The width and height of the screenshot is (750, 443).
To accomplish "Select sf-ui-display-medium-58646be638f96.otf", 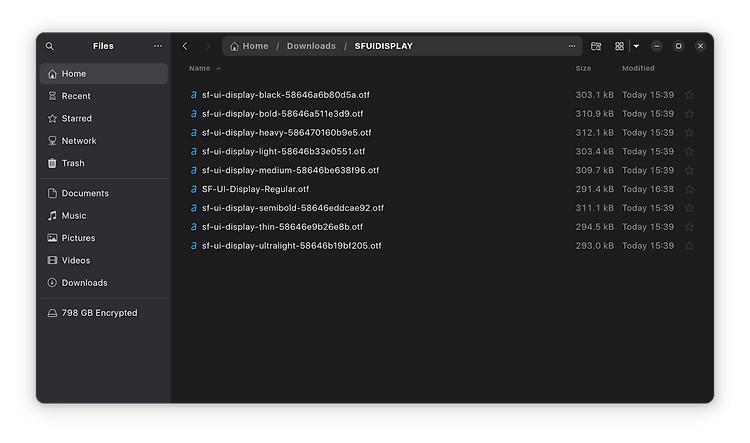I will [x=290, y=170].
